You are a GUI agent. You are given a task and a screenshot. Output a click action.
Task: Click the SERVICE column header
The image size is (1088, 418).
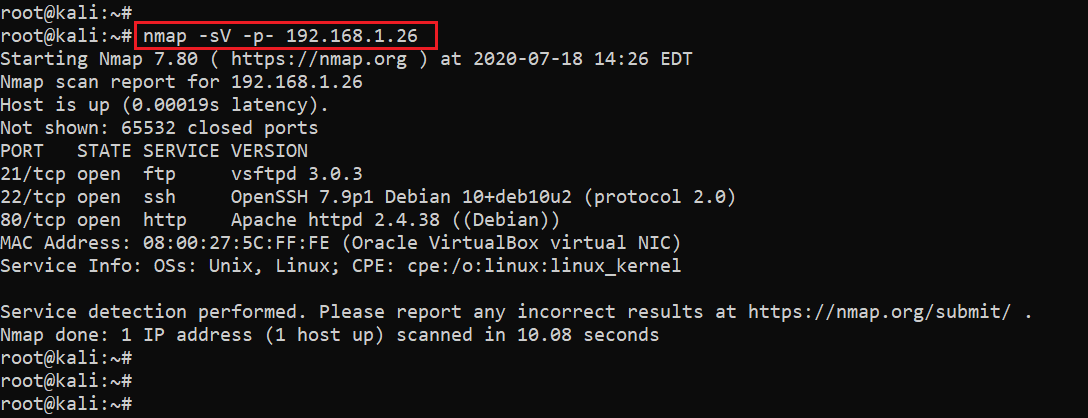(181, 151)
